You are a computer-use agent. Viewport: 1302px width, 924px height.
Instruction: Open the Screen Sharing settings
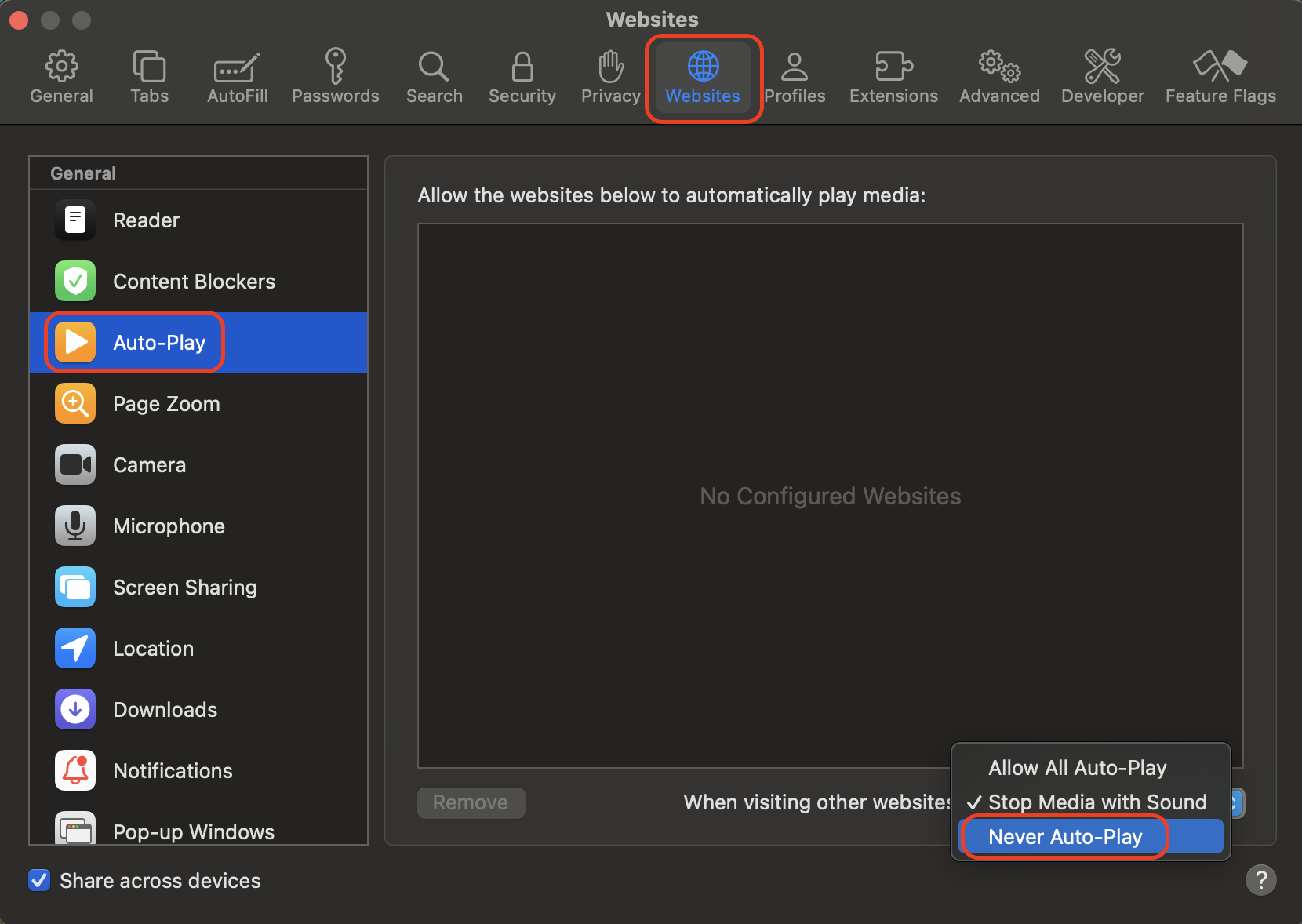[x=184, y=587]
